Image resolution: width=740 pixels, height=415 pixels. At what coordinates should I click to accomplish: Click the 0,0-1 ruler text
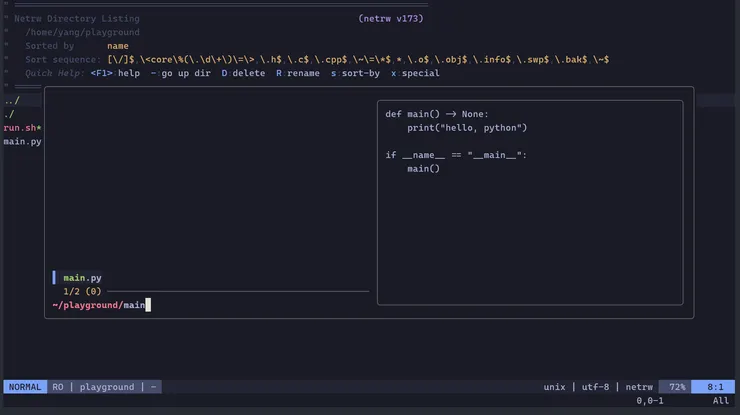649,400
